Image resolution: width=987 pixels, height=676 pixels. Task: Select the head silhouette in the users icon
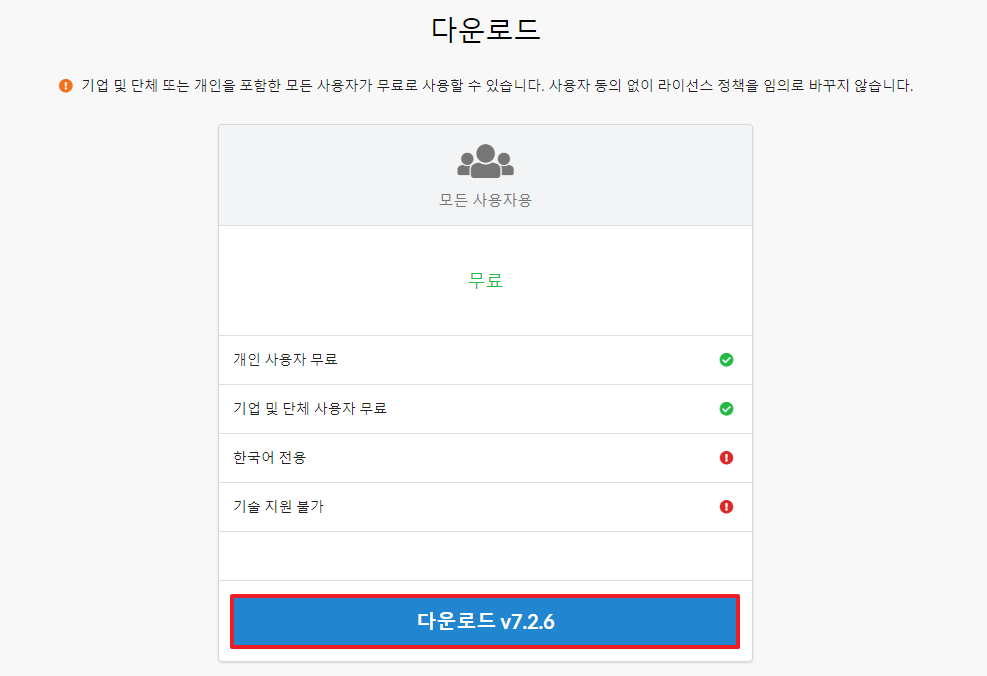pos(484,150)
